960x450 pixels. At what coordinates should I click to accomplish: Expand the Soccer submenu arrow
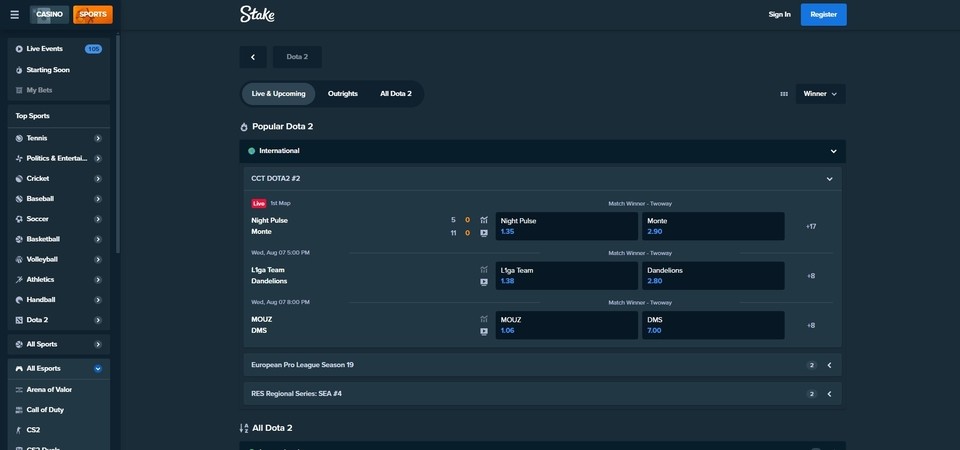coord(98,219)
